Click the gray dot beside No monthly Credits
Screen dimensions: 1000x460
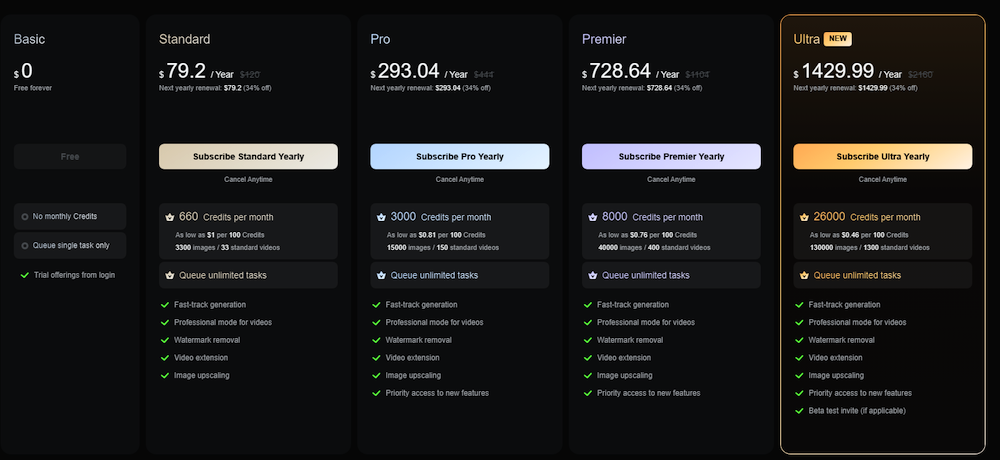(x=25, y=217)
